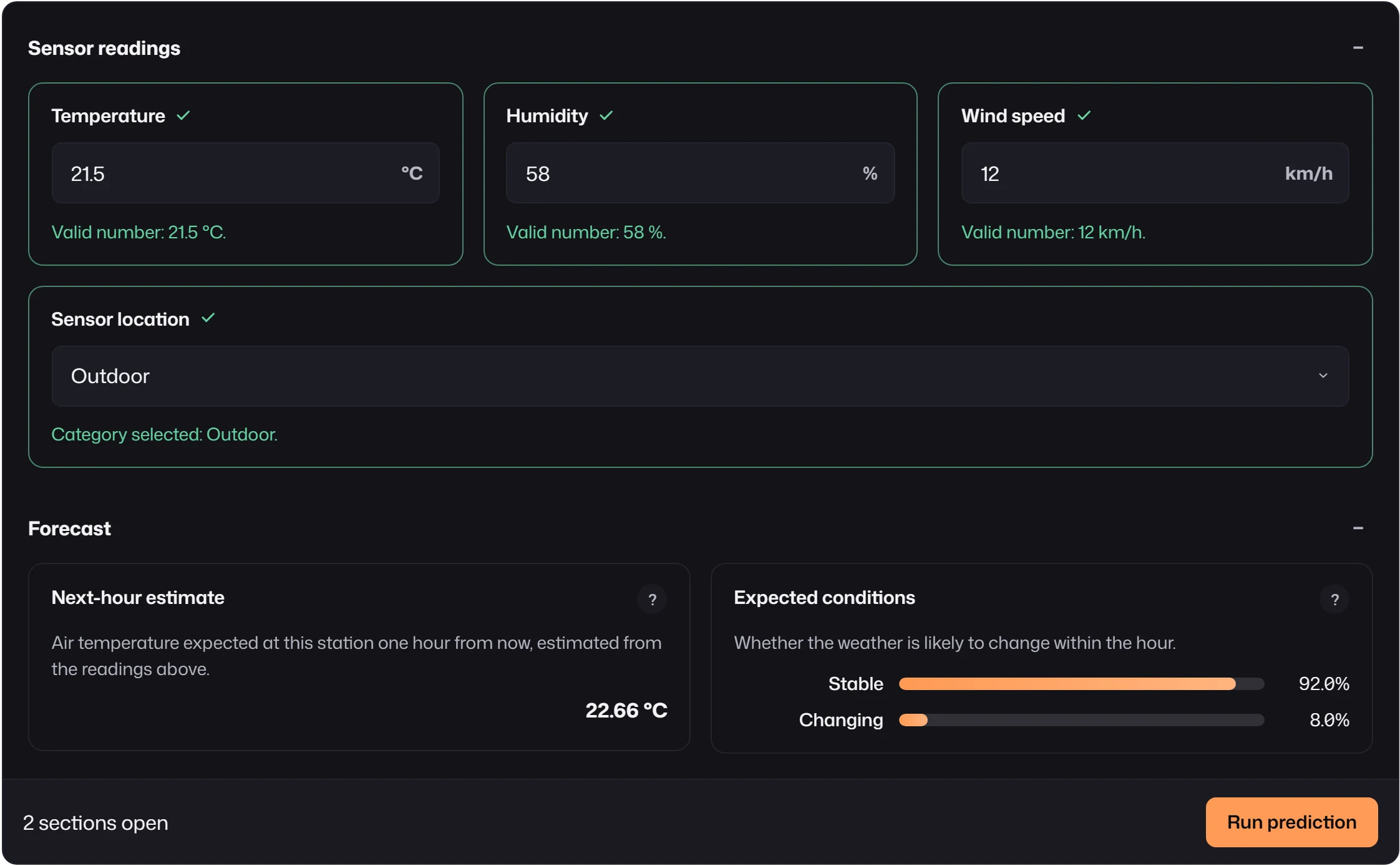Screen dimensions: 1400x866
Task: Click the Humidity input field
Action: click(700, 173)
